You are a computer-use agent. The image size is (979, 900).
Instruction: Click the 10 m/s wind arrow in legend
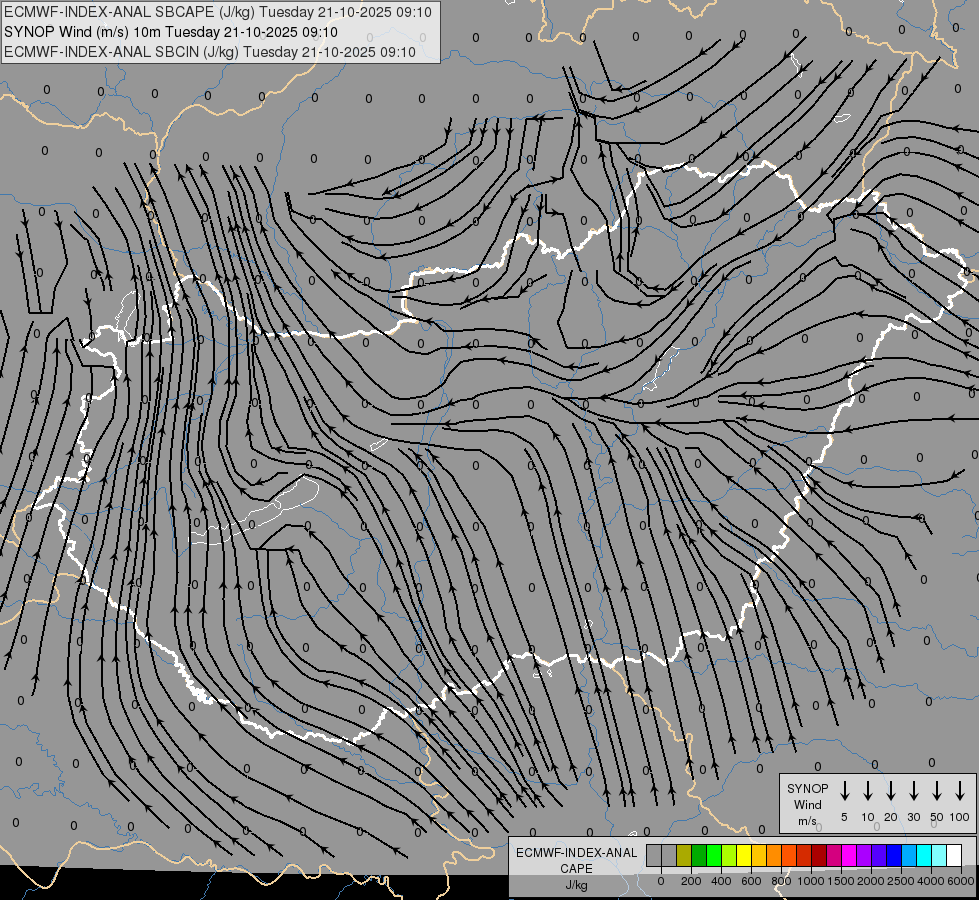(x=867, y=791)
